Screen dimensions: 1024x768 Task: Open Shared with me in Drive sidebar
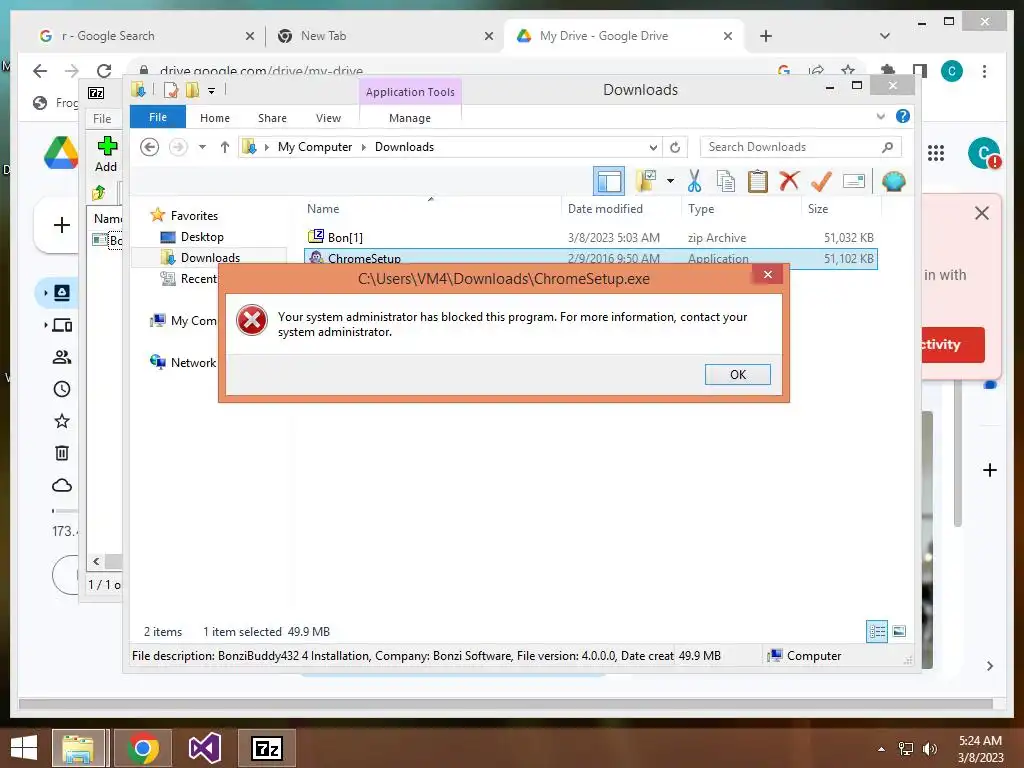coord(61,357)
